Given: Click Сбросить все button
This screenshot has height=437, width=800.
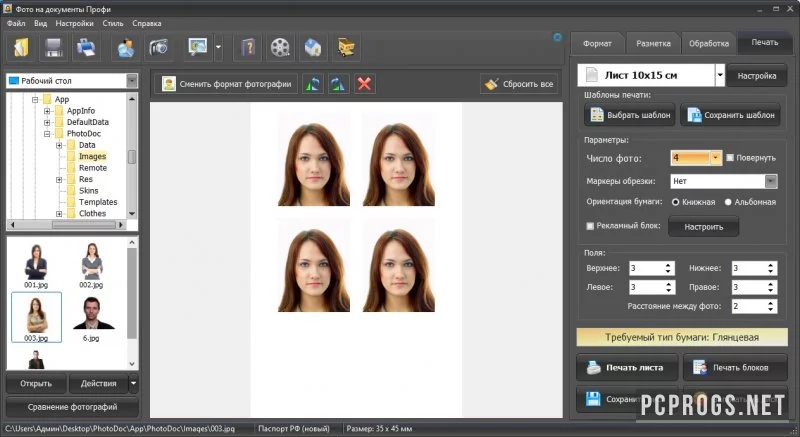Looking at the screenshot, I should [x=519, y=84].
